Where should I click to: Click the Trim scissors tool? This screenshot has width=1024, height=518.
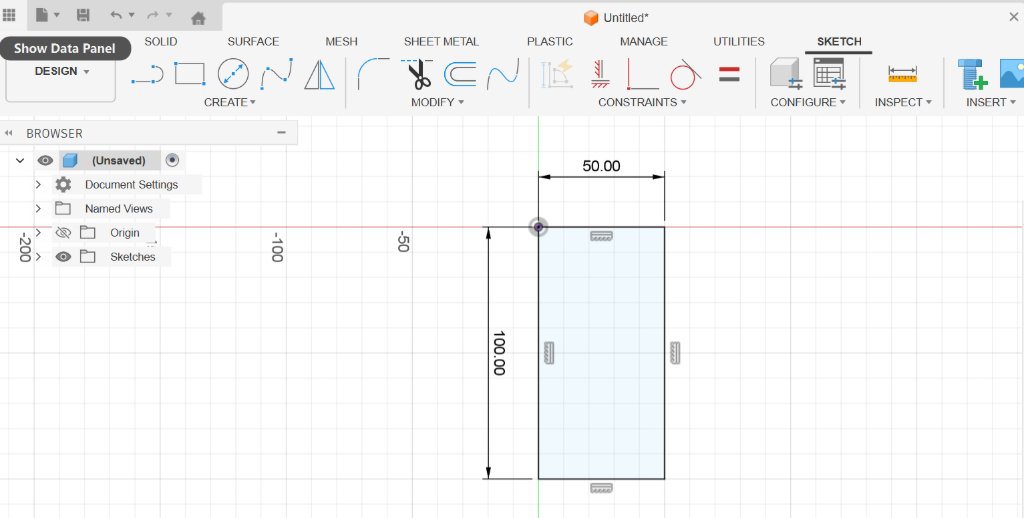417,74
